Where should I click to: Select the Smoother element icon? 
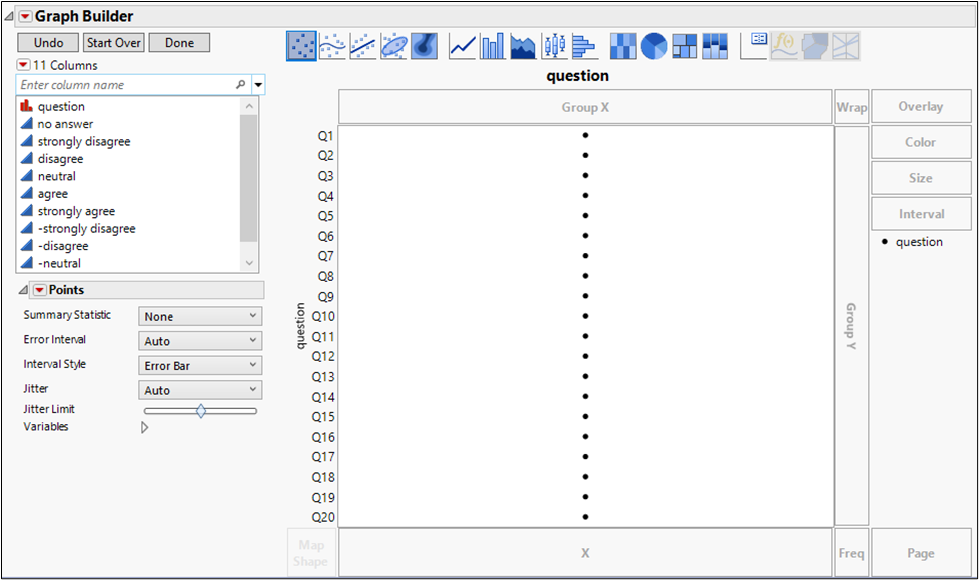coord(332,46)
